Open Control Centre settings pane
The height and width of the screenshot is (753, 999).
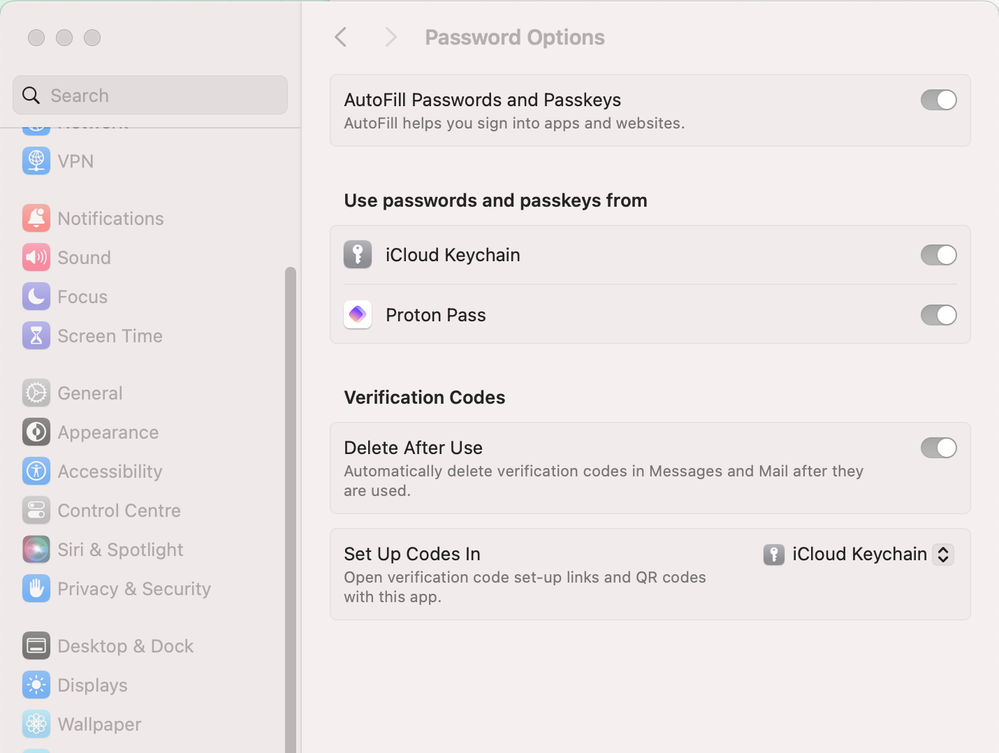click(x=118, y=510)
